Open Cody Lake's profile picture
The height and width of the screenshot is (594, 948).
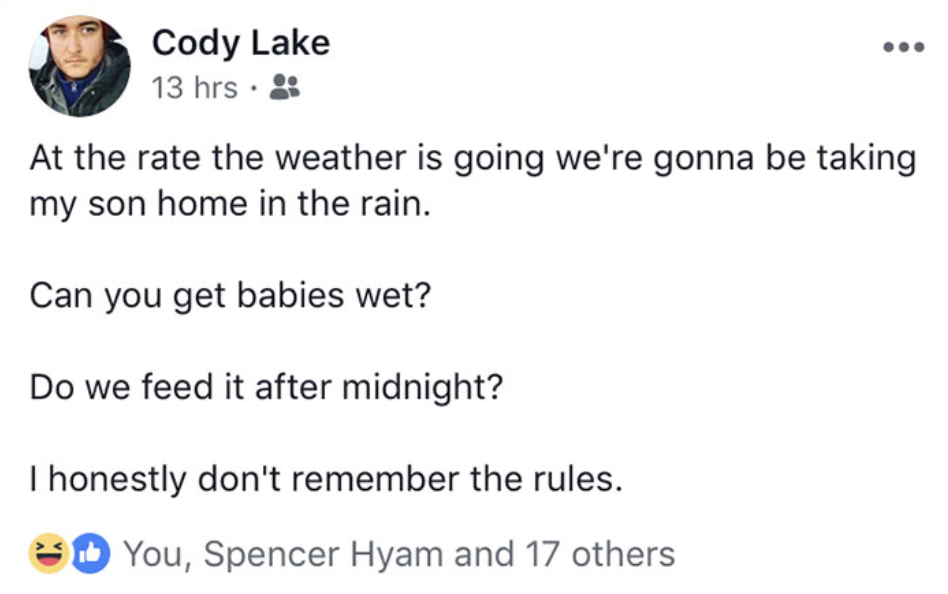(x=79, y=65)
